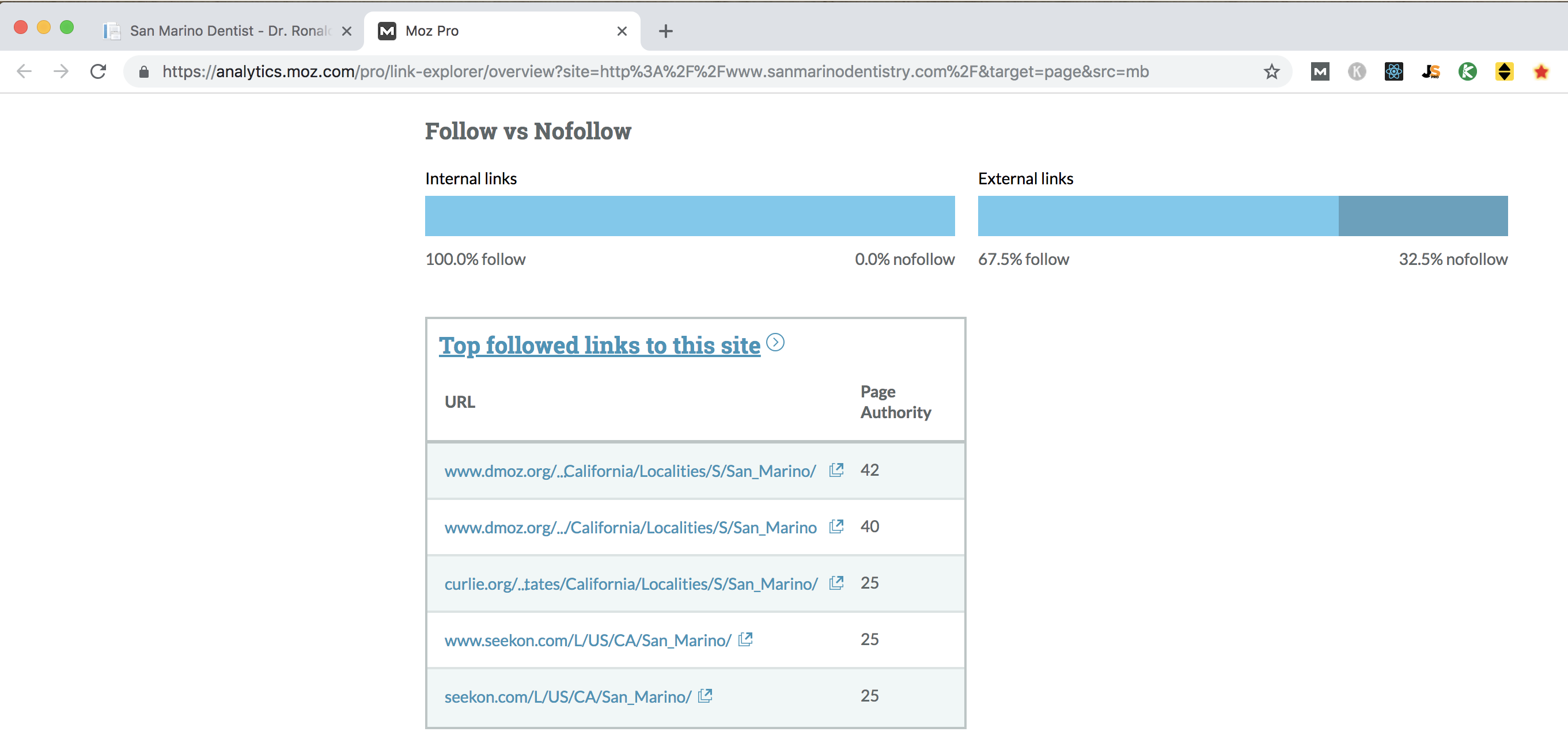View site security lock info
The width and height of the screenshot is (1568, 743).
pyautogui.click(x=143, y=72)
